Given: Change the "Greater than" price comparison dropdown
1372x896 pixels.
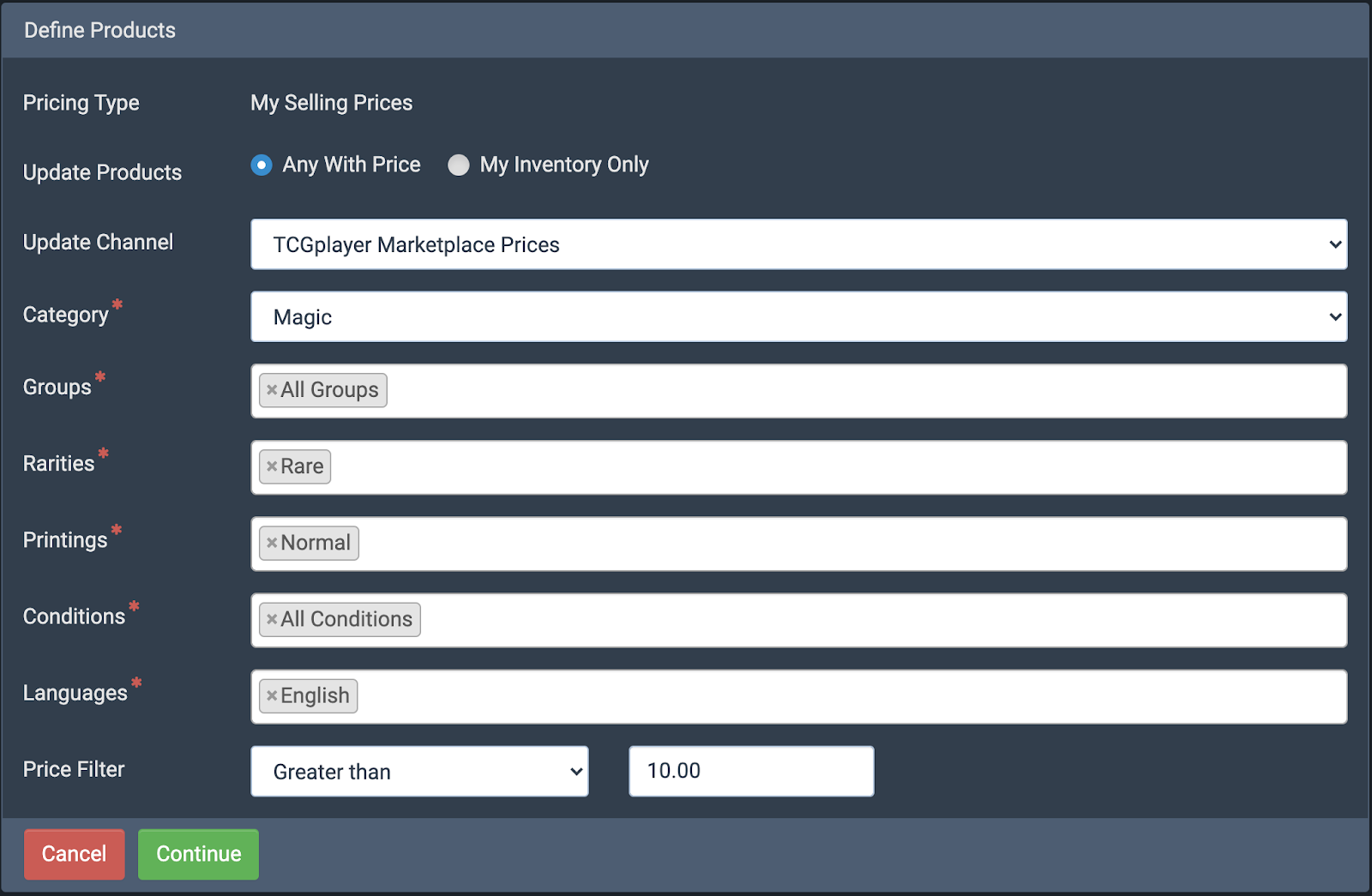Looking at the screenshot, I should (419, 771).
